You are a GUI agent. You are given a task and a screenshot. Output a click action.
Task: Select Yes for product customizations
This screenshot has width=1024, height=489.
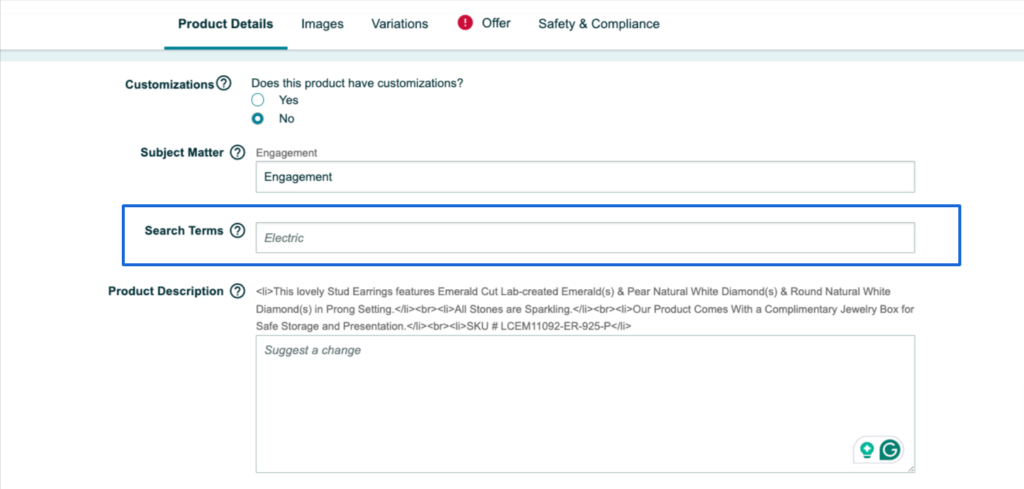[258, 100]
